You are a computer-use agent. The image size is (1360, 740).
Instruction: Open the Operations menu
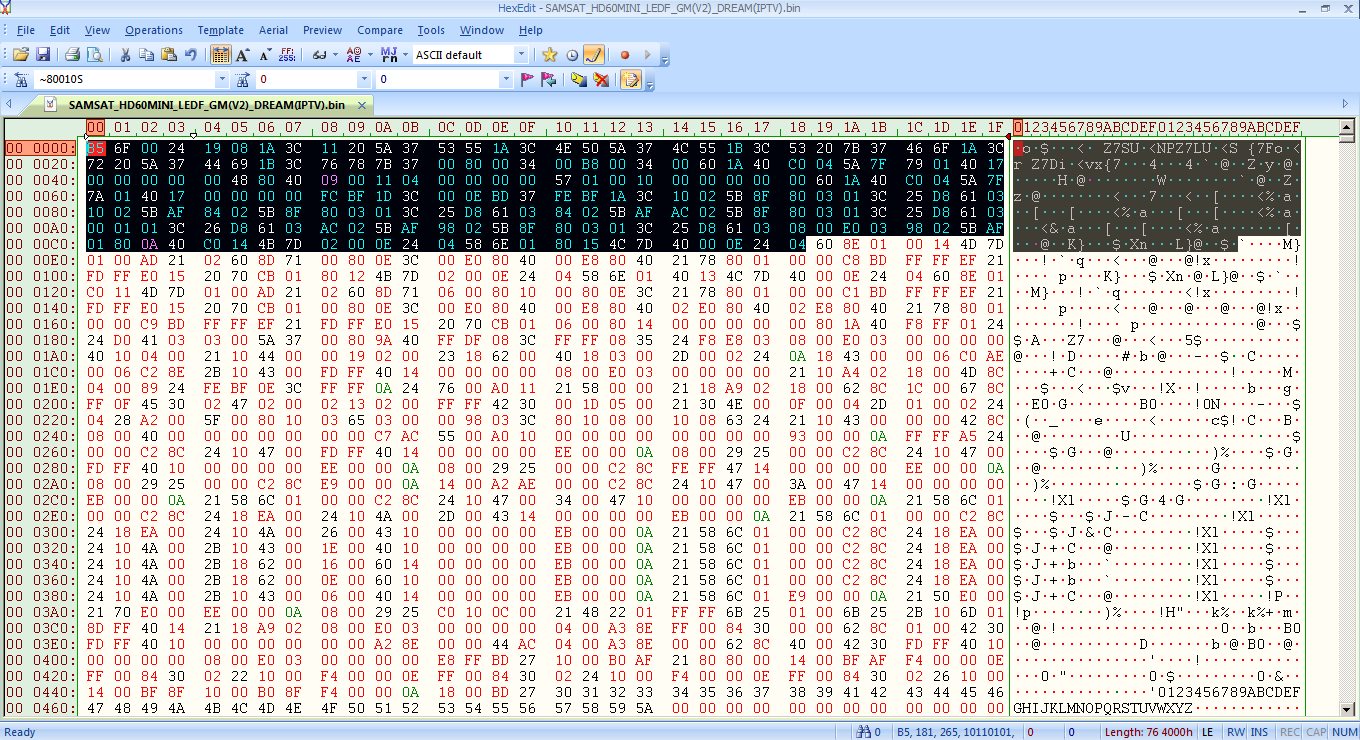pos(154,30)
